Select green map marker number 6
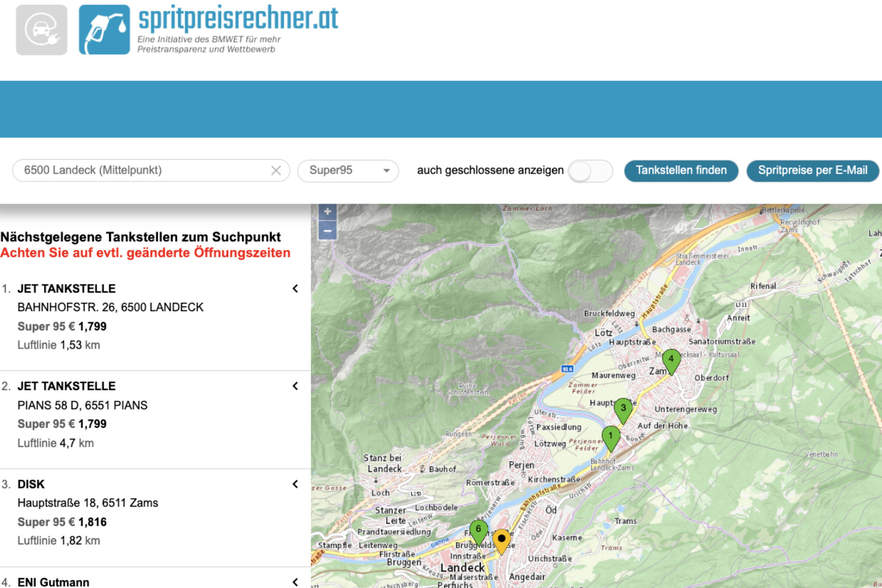This screenshot has width=882, height=588. pos(479,532)
